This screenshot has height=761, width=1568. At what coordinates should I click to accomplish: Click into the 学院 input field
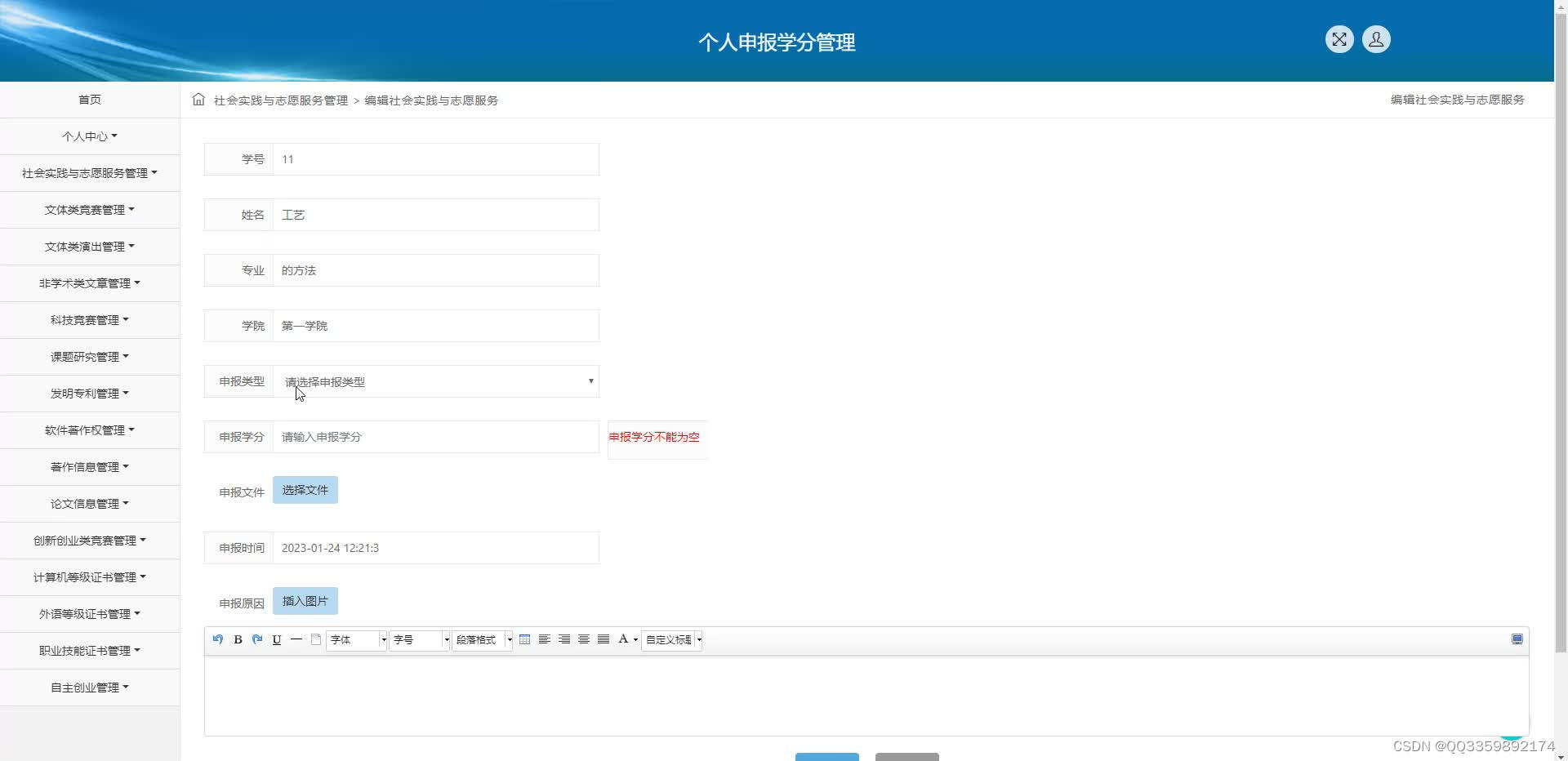(x=436, y=326)
